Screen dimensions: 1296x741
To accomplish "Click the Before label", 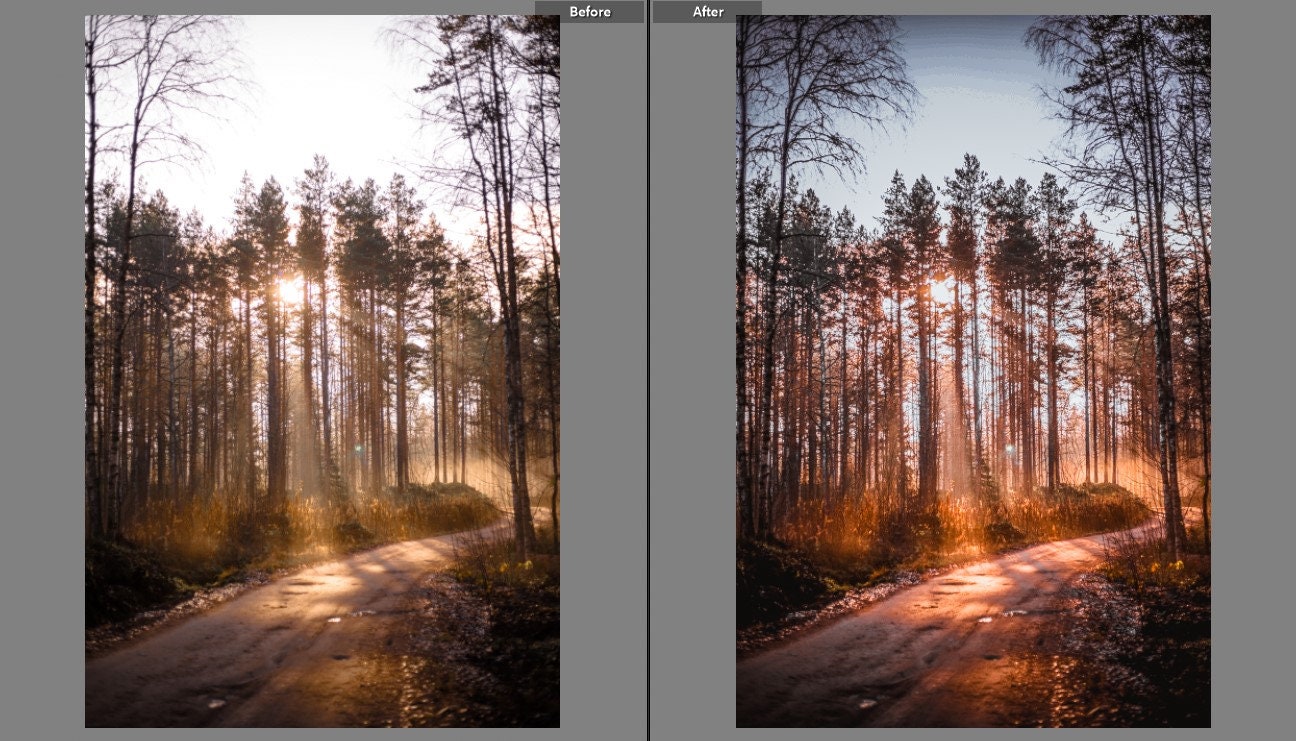I will click(590, 11).
